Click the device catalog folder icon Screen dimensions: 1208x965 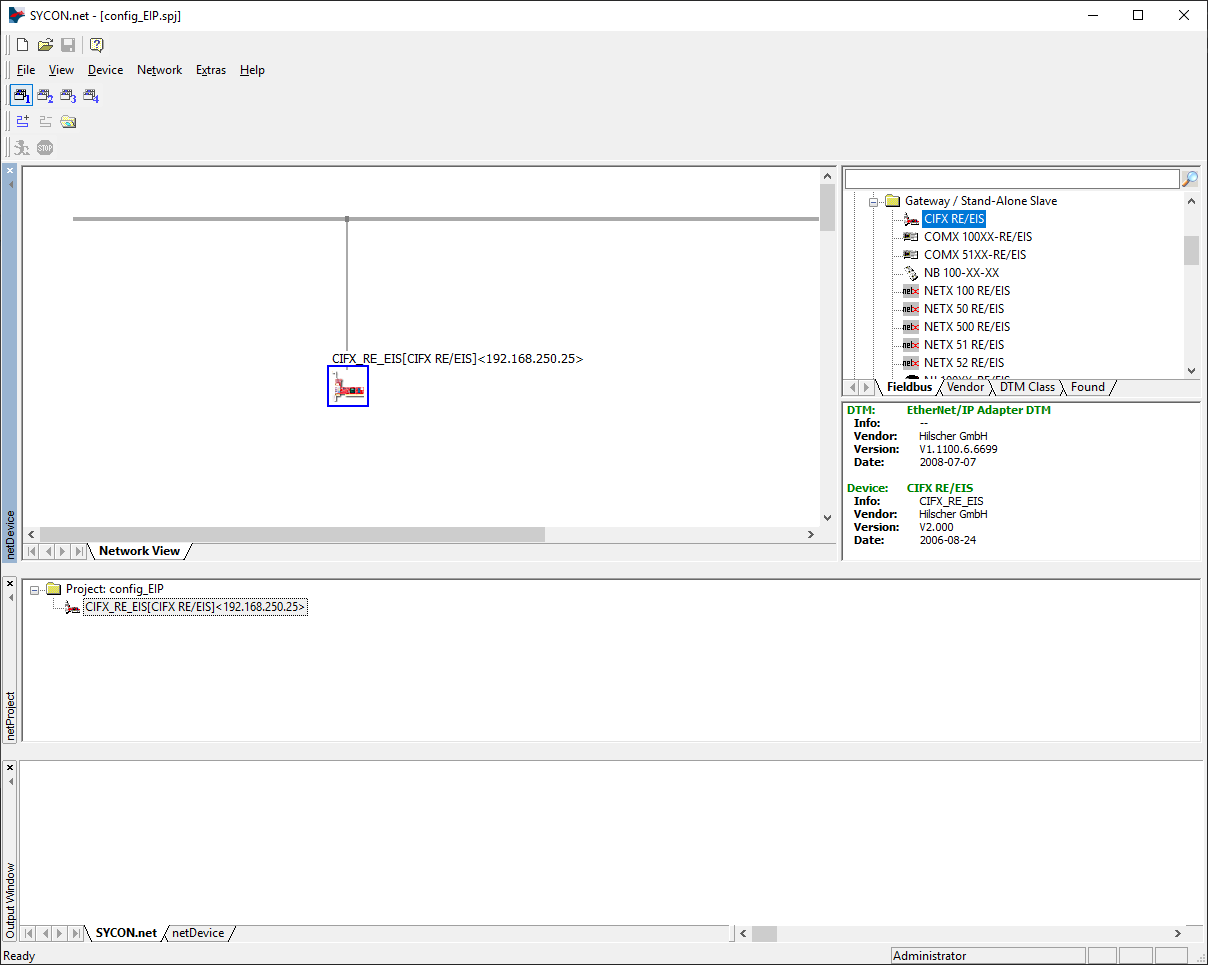(x=68, y=122)
